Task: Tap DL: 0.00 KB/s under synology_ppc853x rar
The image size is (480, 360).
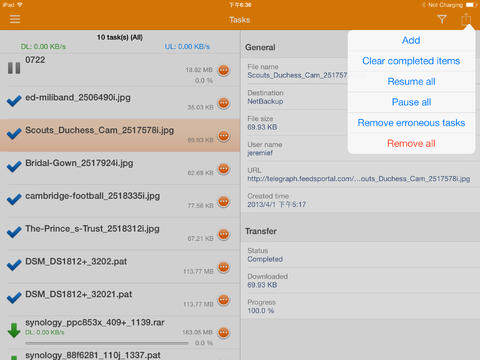Action: (45, 332)
